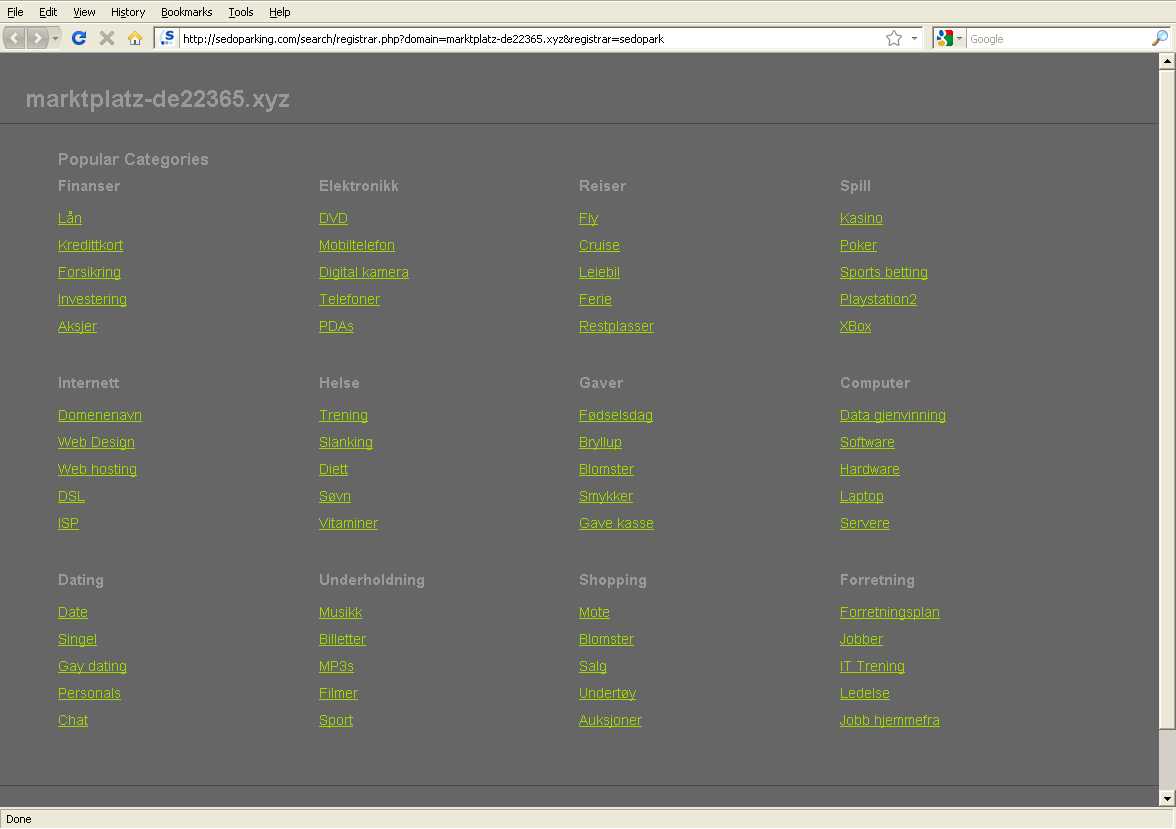Open the Edit menu
The image size is (1176, 829).
(48, 12)
